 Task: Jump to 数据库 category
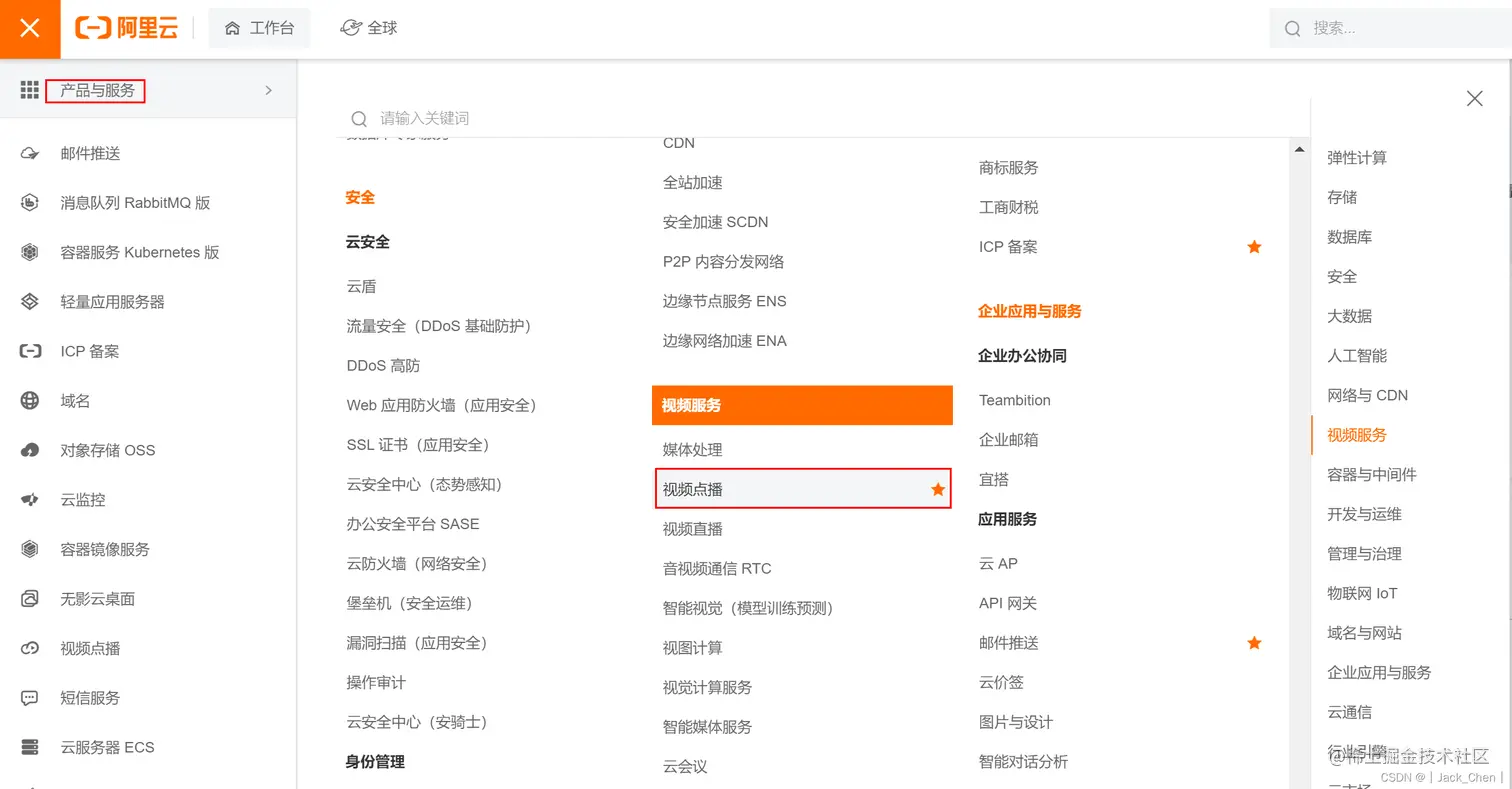tap(1349, 237)
